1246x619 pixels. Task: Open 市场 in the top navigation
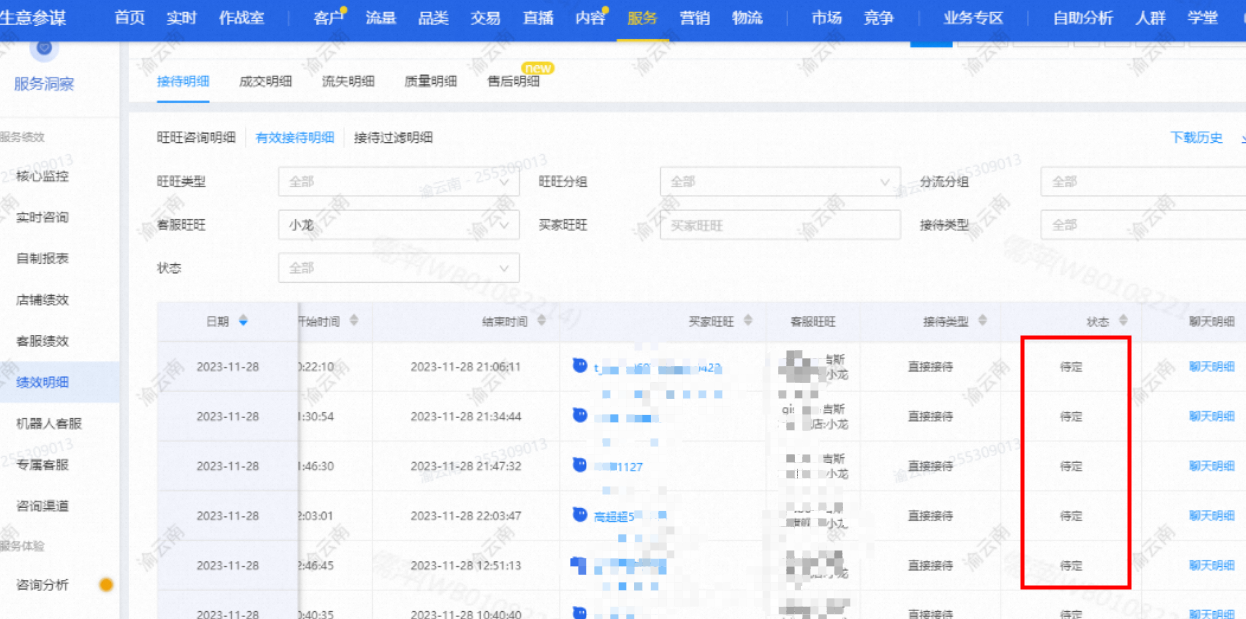tap(826, 18)
